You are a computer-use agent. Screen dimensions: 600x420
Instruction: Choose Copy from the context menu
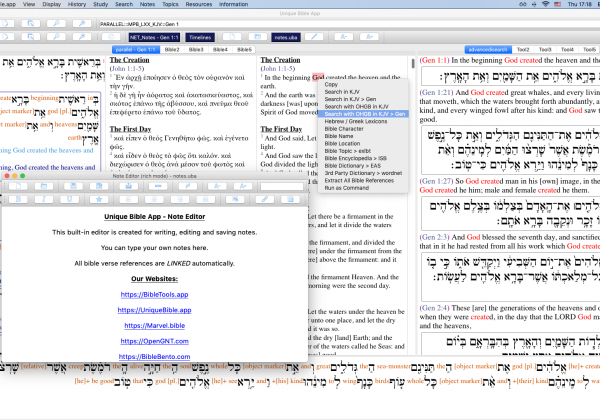(x=363, y=84)
